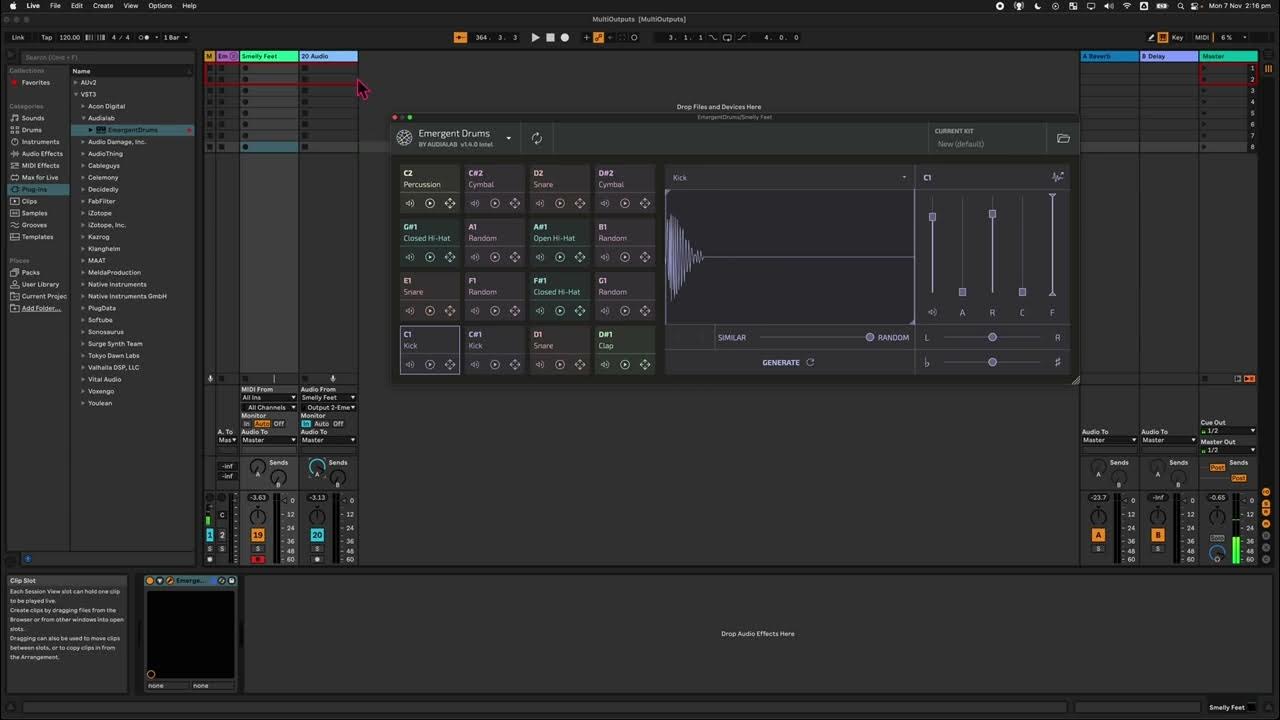Screen dimensions: 1280x720
Task: Toggle the track 20 activator button
Action: tap(317, 535)
